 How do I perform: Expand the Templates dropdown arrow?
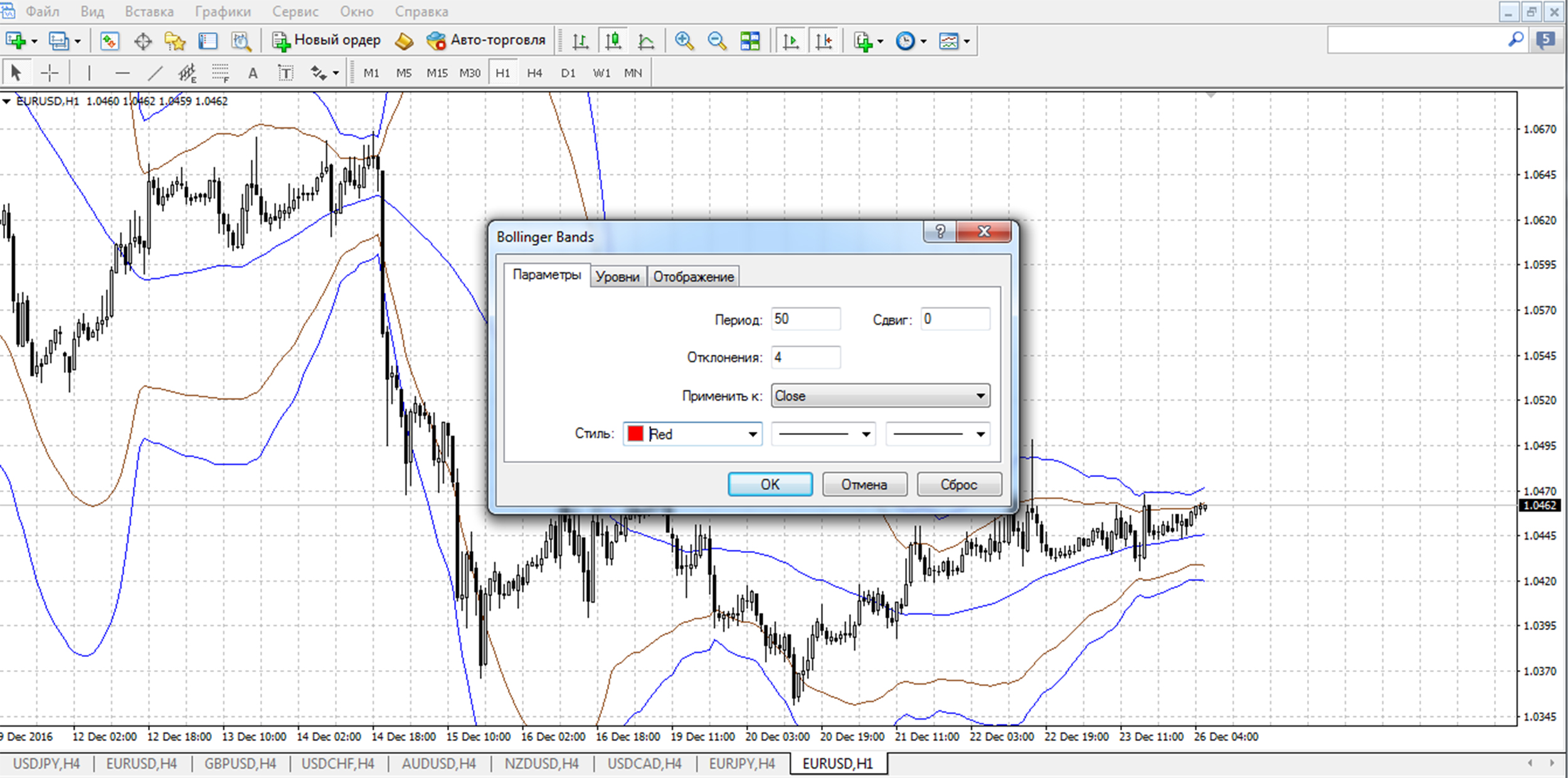pos(967,42)
